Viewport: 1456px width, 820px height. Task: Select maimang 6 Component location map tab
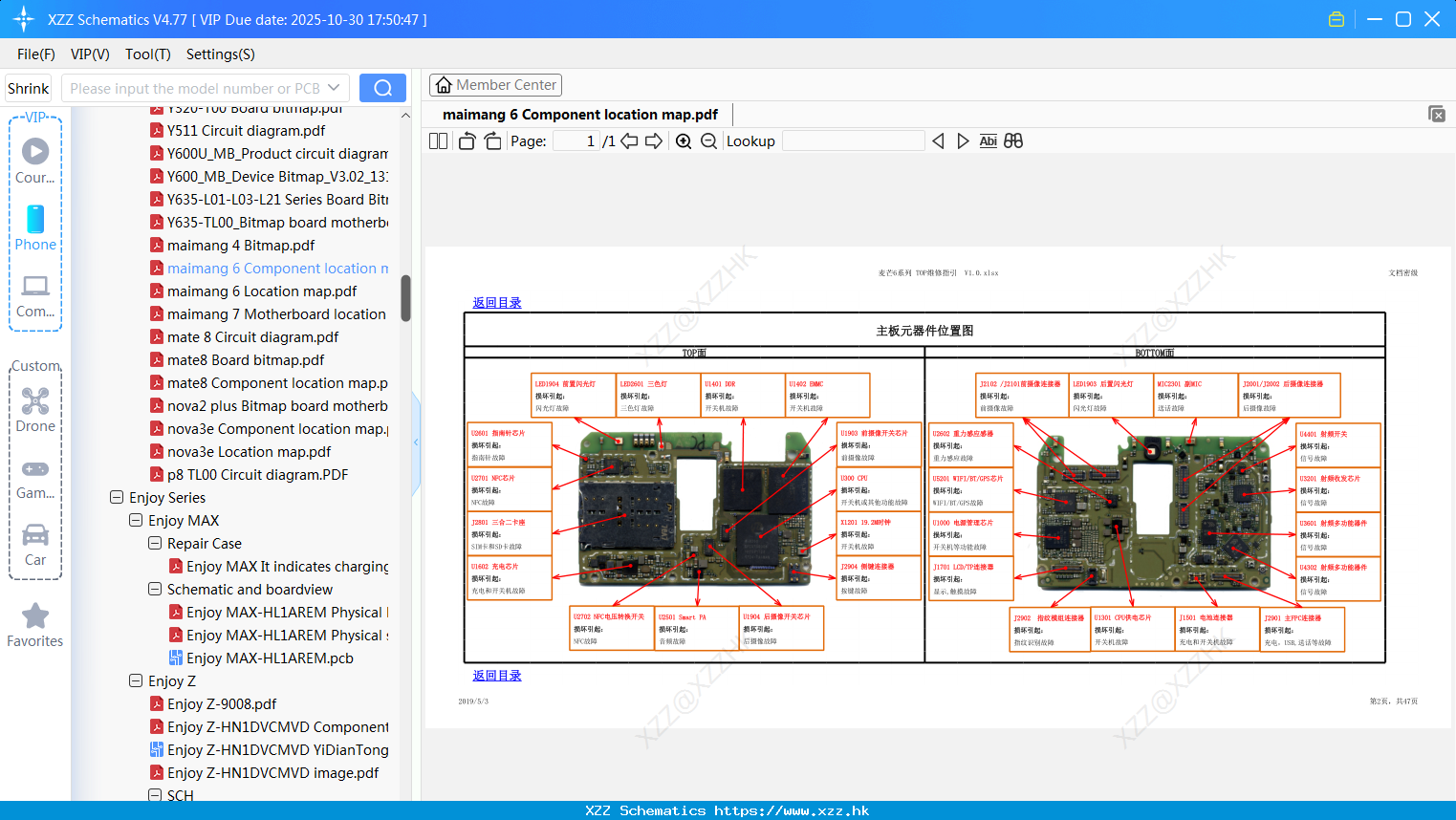tap(580, 115)
